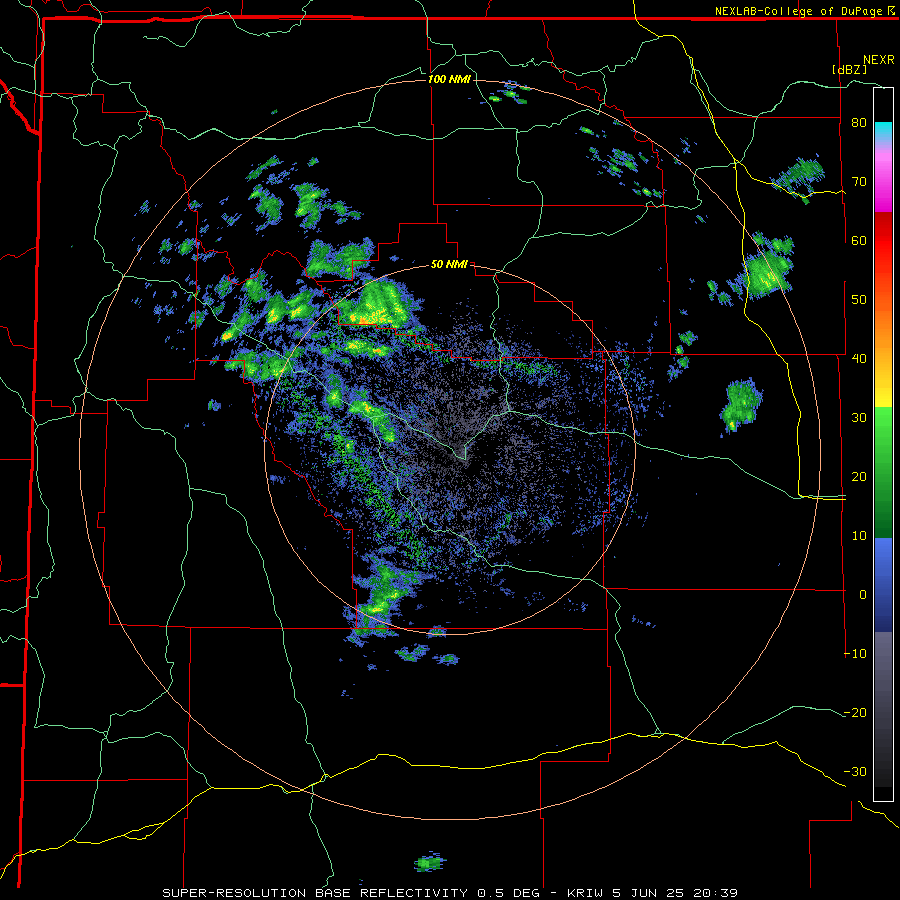
Task: Click the Super-Resolution Base Reflectivity caption
Action: click(x=450, y=893)
